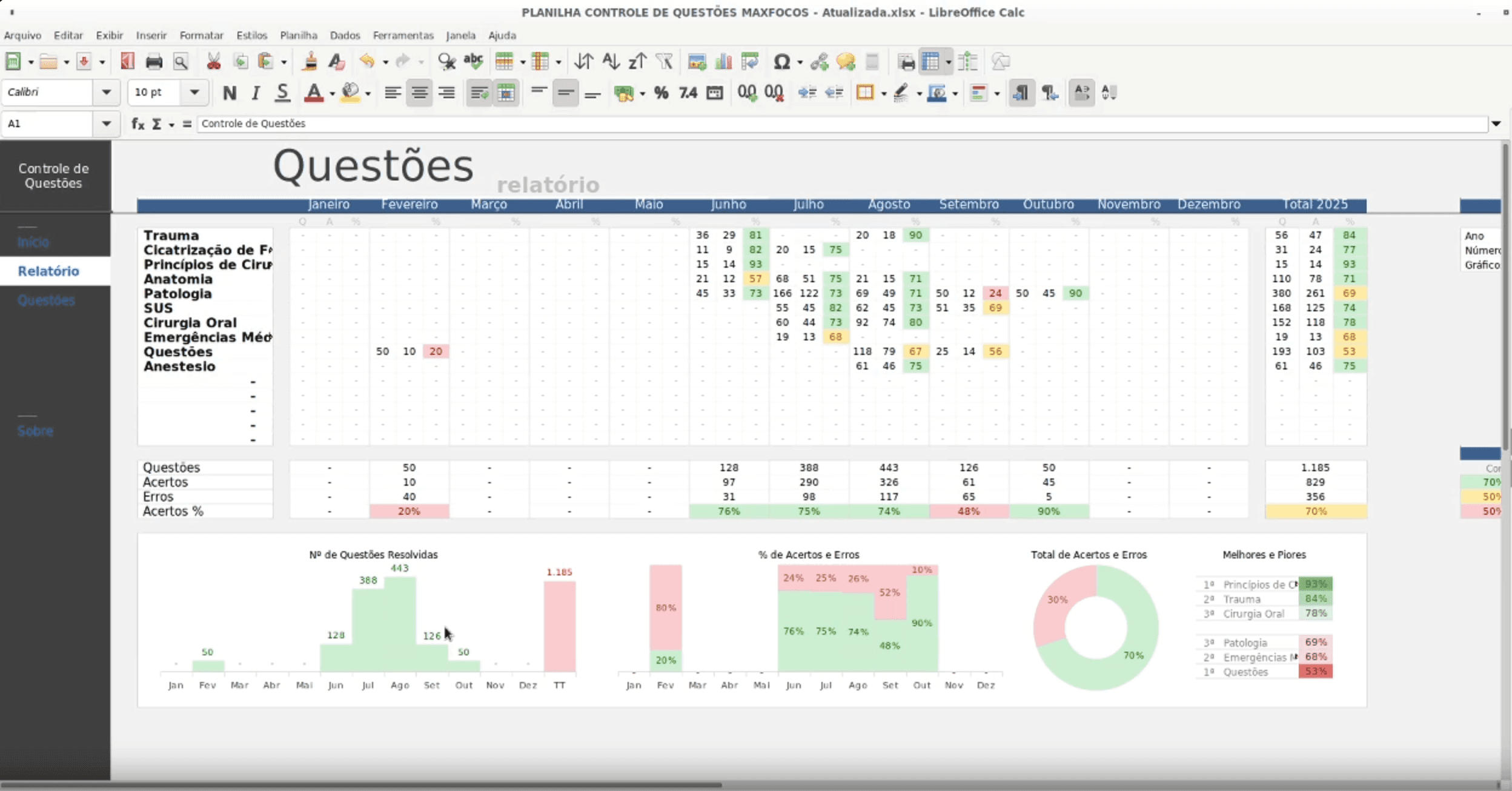Viewport: 1512px width, 791px height.
Task: Click the Clone Formatting paintbrush icon
Action: (x=310, y=62)
